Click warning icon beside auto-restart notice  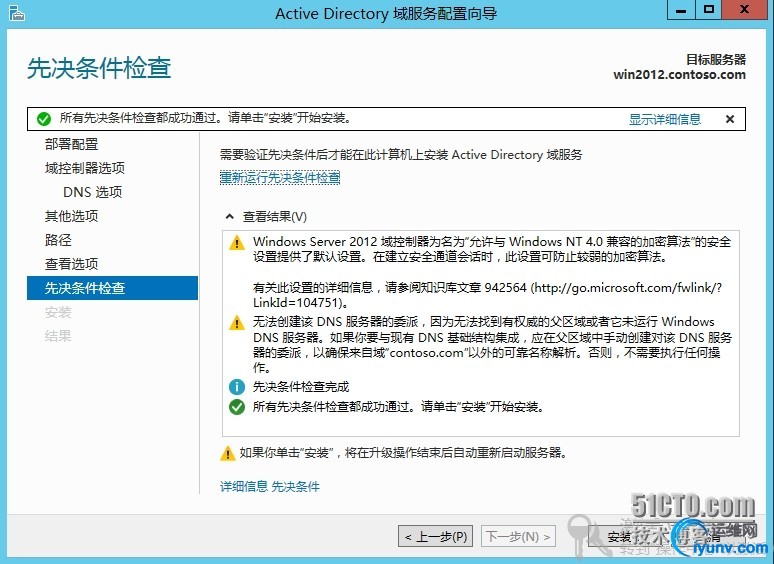click(x=228, y=453)
